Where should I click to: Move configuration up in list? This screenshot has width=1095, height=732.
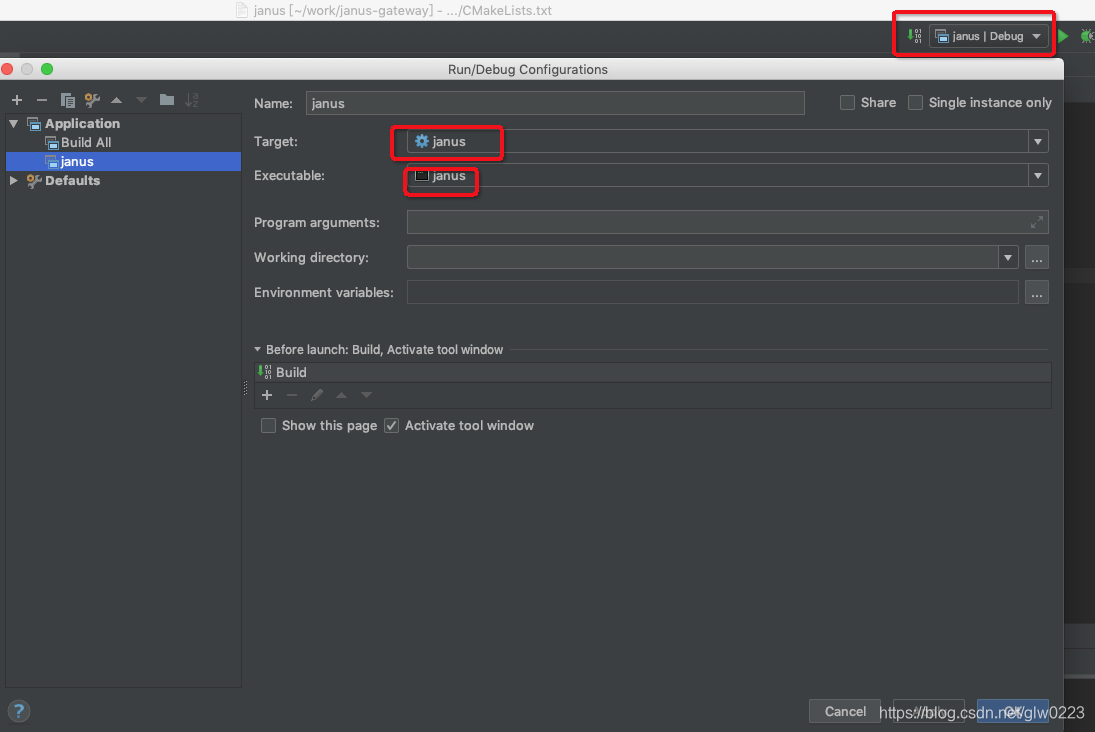click(x=117, y=100)
